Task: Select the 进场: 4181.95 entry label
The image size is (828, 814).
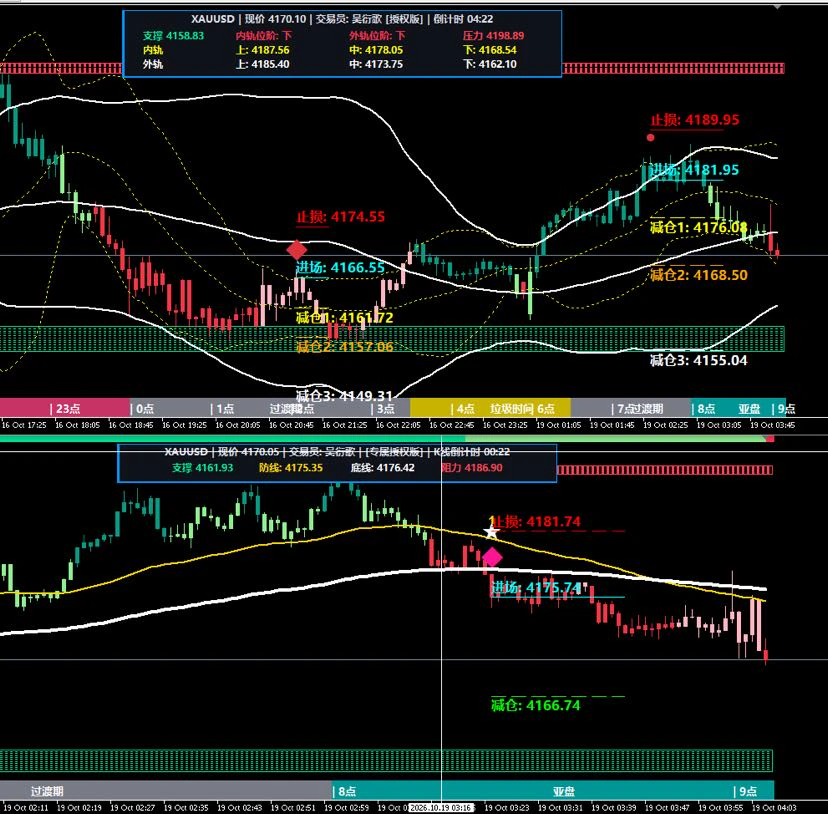Action: click(x=694, y=170)
